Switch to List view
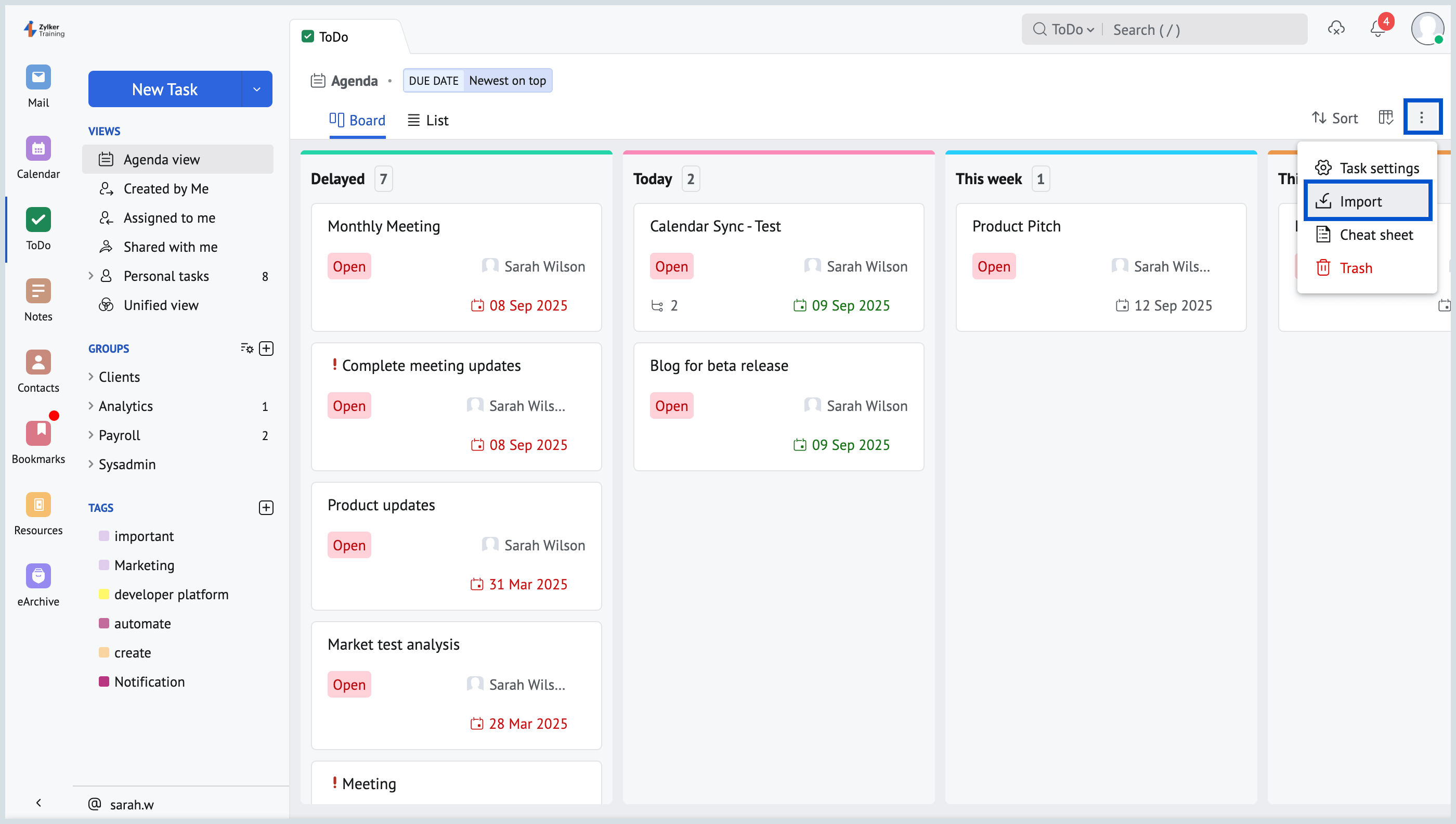The height and width of the screenshot is (824, 1456). [x=428, y=120]
